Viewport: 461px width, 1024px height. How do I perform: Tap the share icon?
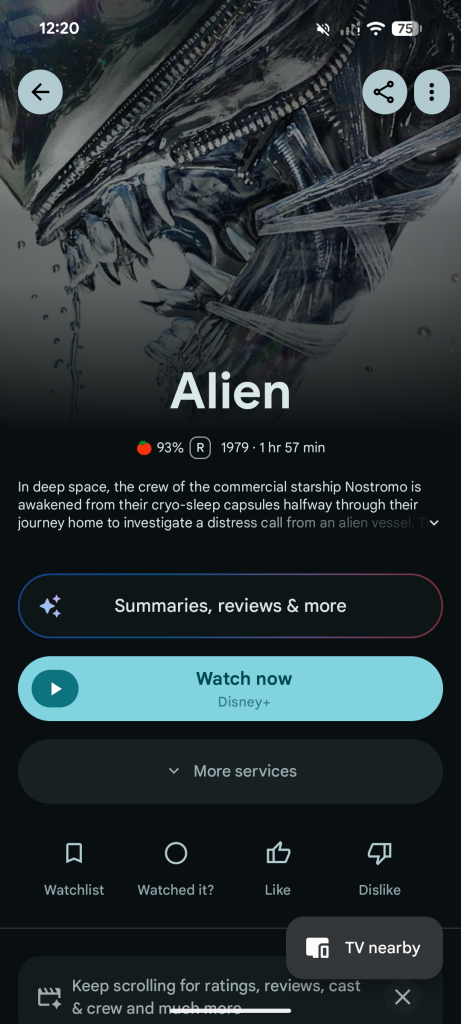point(384,92)
